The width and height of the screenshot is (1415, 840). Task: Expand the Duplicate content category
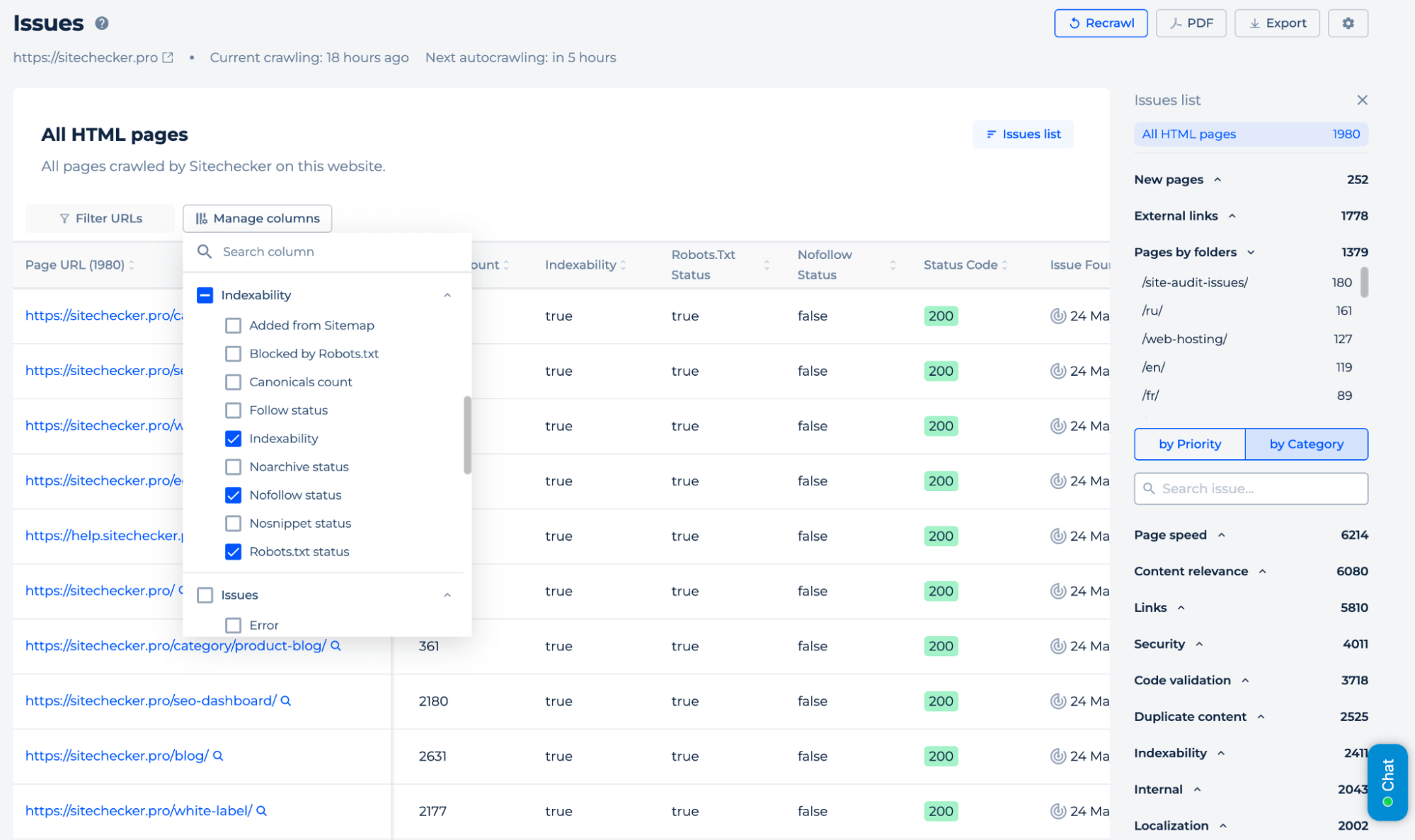1261,717
